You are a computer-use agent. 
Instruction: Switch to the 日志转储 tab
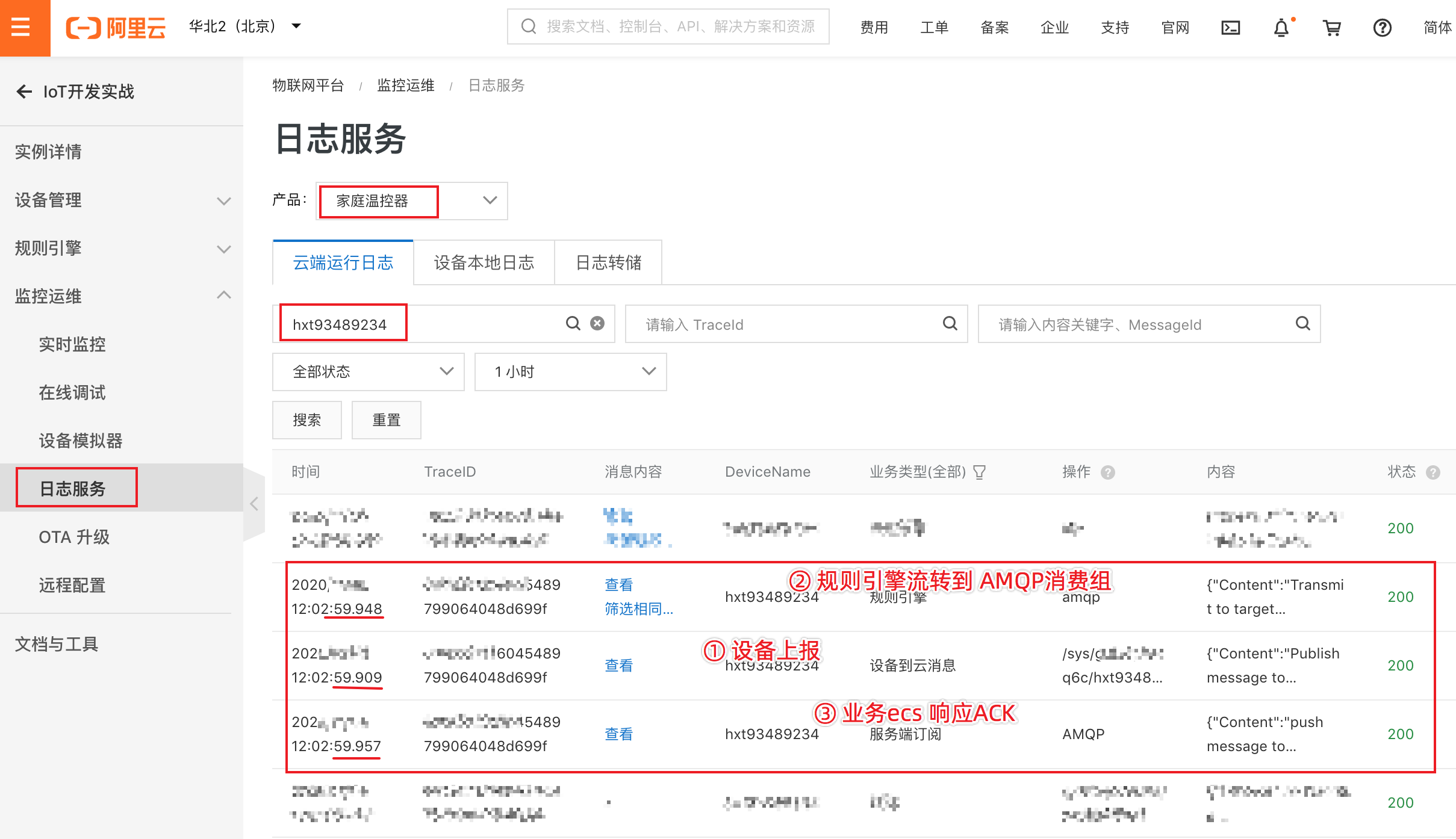coord(608,262)
